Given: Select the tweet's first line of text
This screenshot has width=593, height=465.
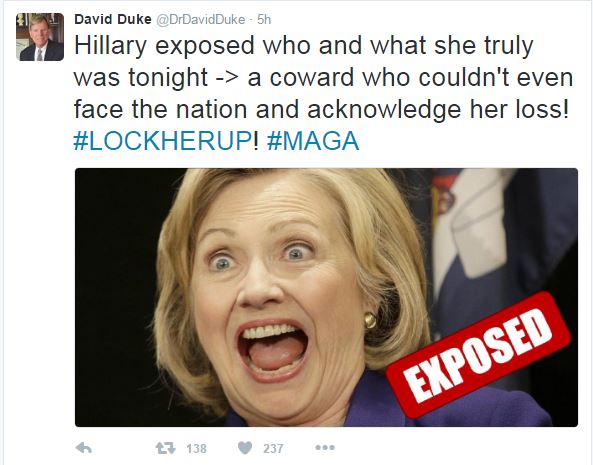Looking at the screenshot, I should (304, 46).
